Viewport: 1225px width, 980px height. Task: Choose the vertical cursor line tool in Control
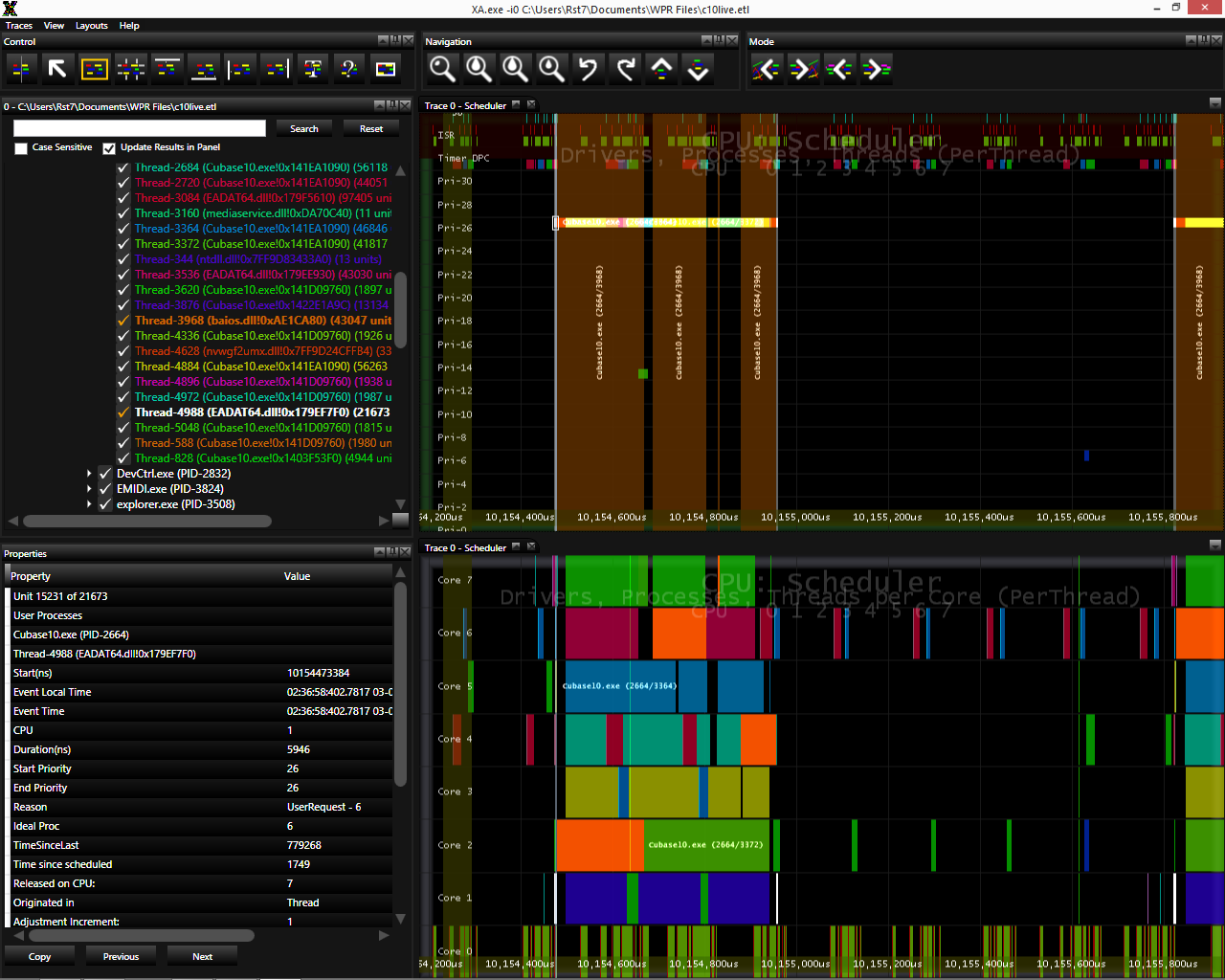pos(21,69)
